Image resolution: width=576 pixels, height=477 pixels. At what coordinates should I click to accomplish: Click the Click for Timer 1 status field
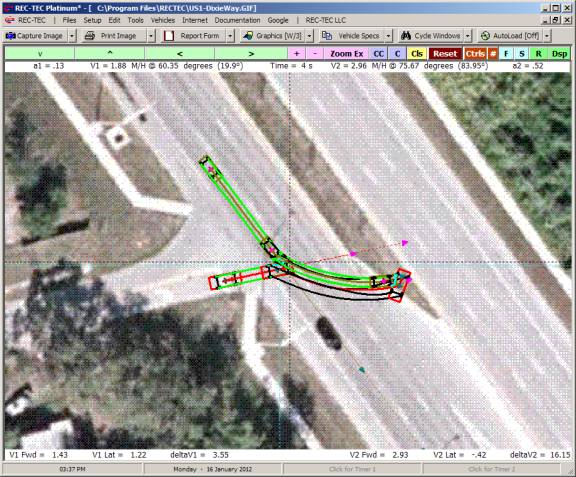click(x=352, y=469)
